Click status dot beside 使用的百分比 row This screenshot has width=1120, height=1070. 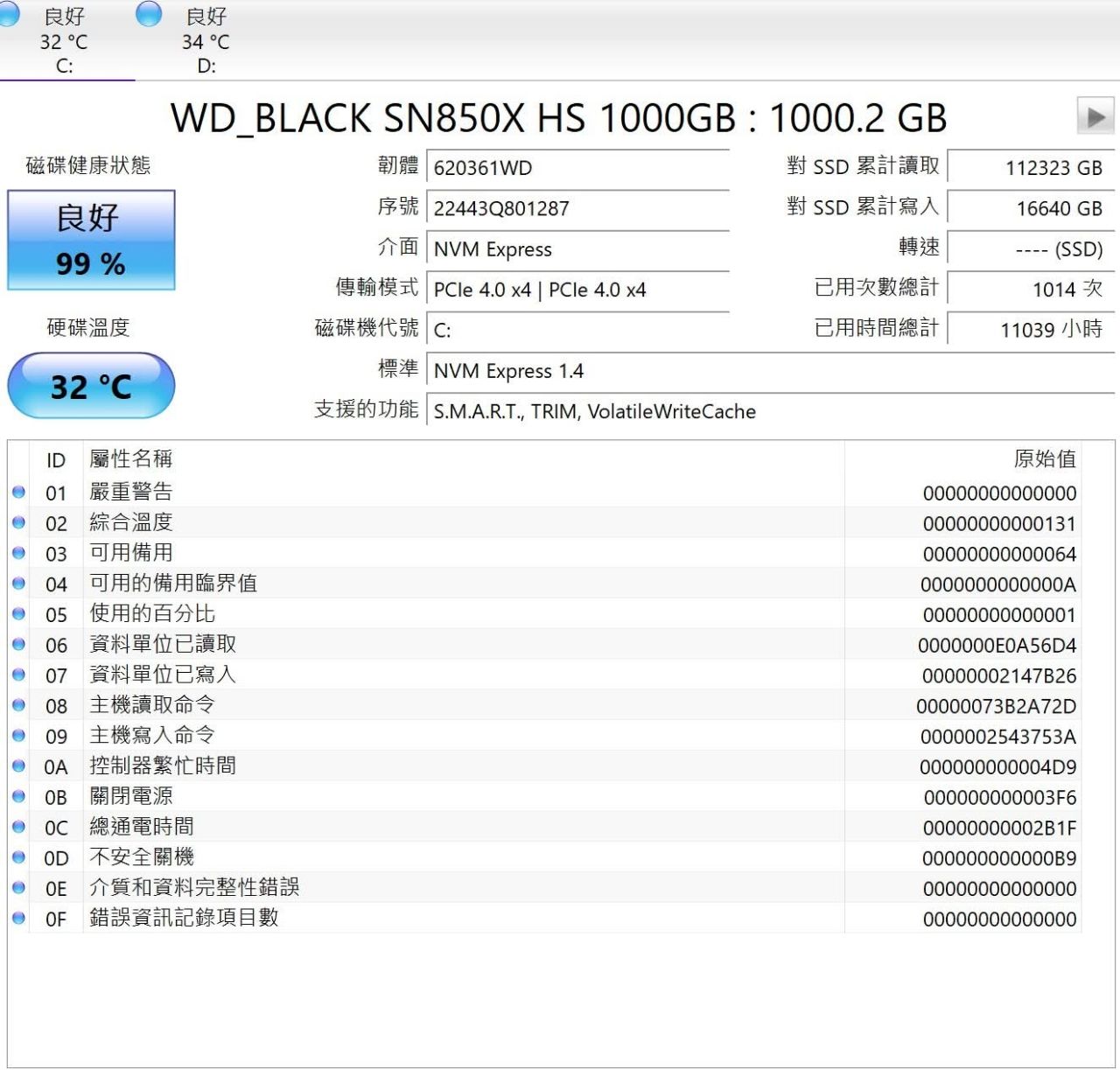(18, 614)
